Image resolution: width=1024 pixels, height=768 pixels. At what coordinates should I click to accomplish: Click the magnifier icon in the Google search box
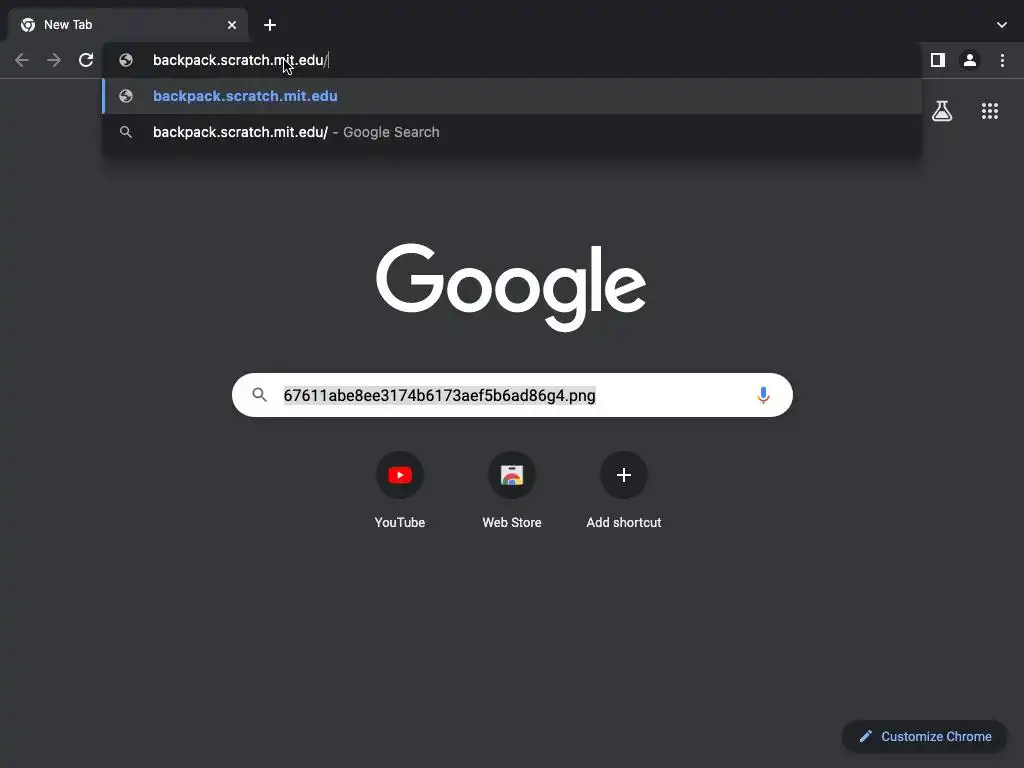[x=259, y=395]
